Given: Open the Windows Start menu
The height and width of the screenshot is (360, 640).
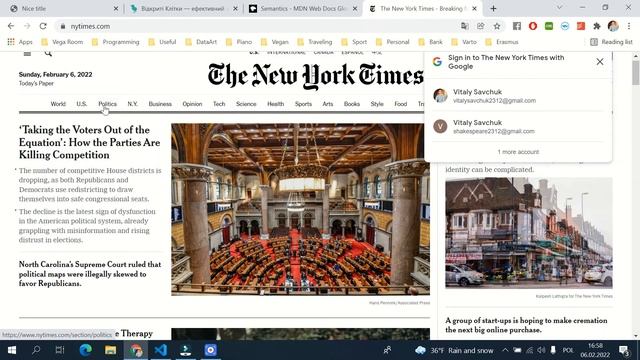Looking at the screenshot, I should click(12, 350).
